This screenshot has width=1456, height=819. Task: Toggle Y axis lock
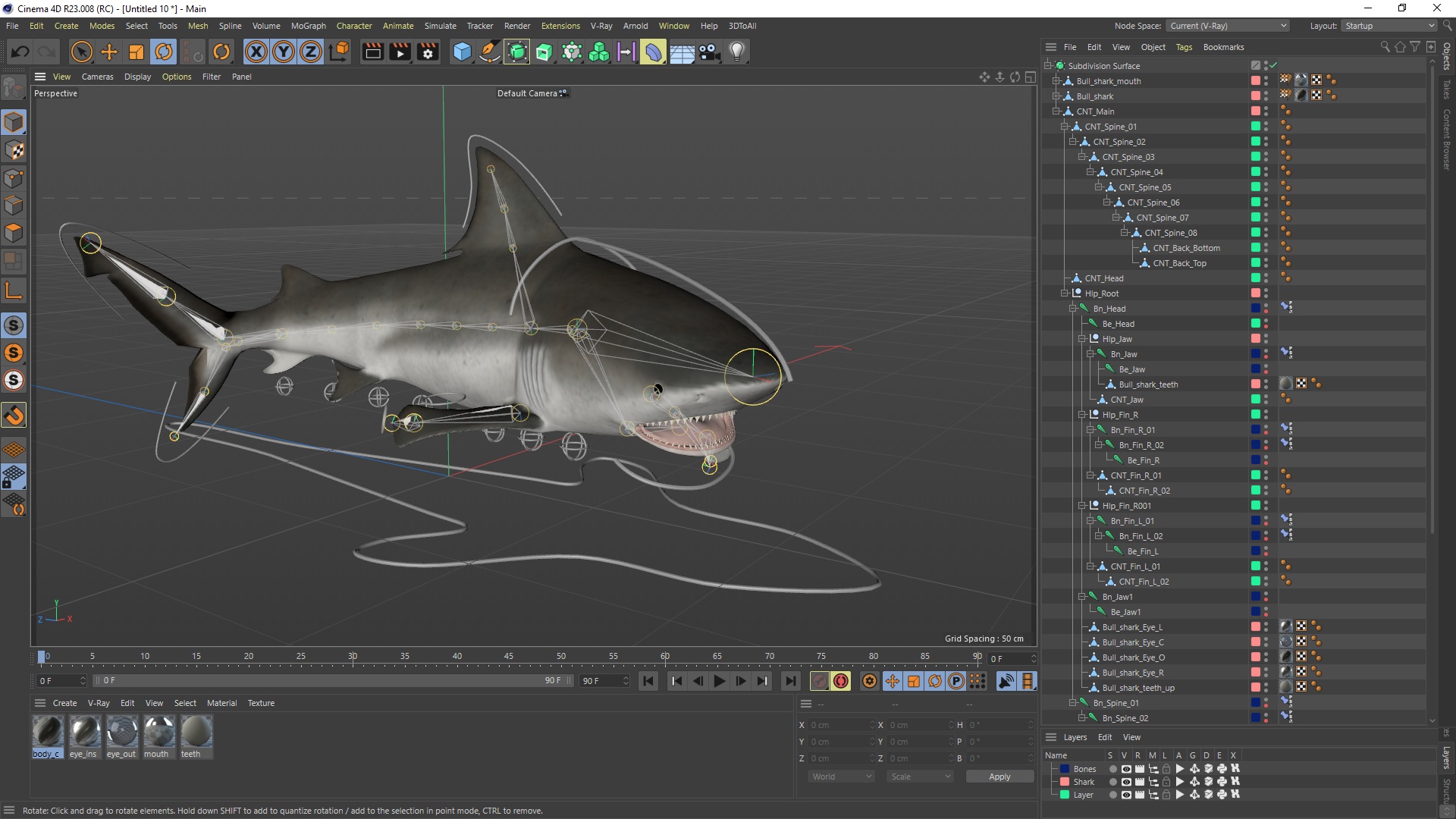(284, 52)
